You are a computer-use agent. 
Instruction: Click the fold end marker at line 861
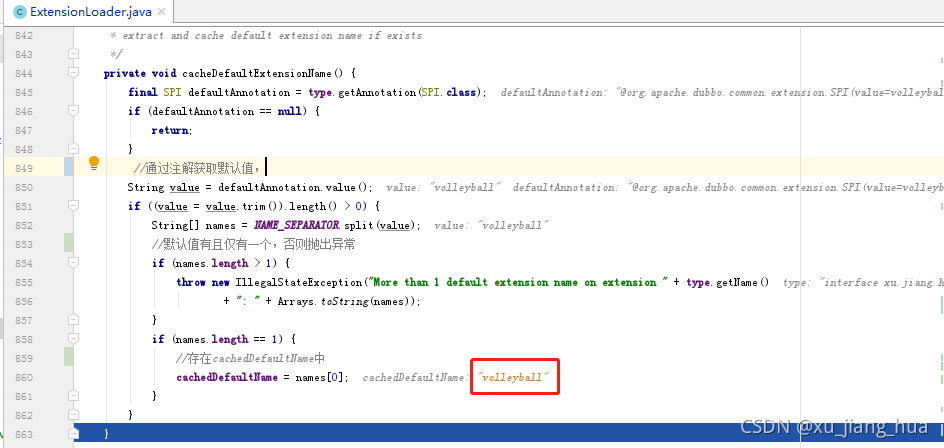coord(73,396)
